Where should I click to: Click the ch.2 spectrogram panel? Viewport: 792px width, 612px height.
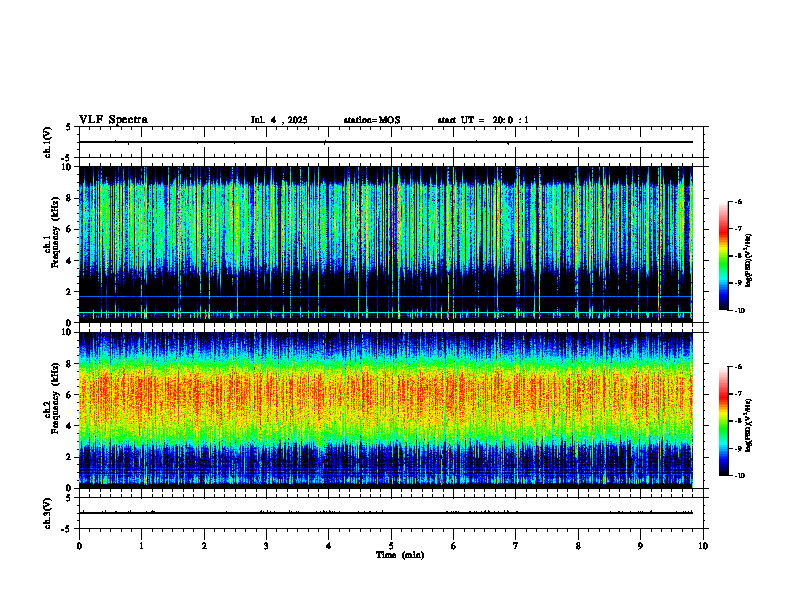pyautogui.click(x=385, y=410)
